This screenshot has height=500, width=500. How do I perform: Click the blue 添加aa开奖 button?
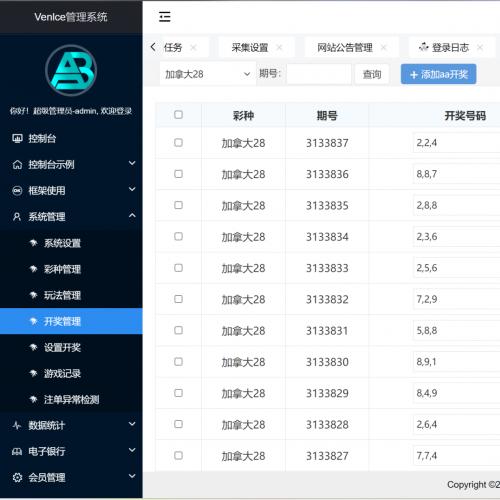click(438, 74)
